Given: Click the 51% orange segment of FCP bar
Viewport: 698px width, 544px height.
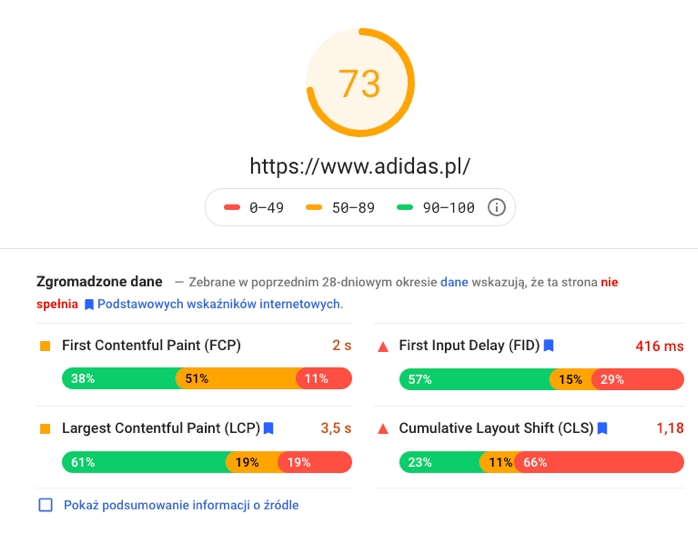Looking at the screenshot, I should click(x=238, y=378).
